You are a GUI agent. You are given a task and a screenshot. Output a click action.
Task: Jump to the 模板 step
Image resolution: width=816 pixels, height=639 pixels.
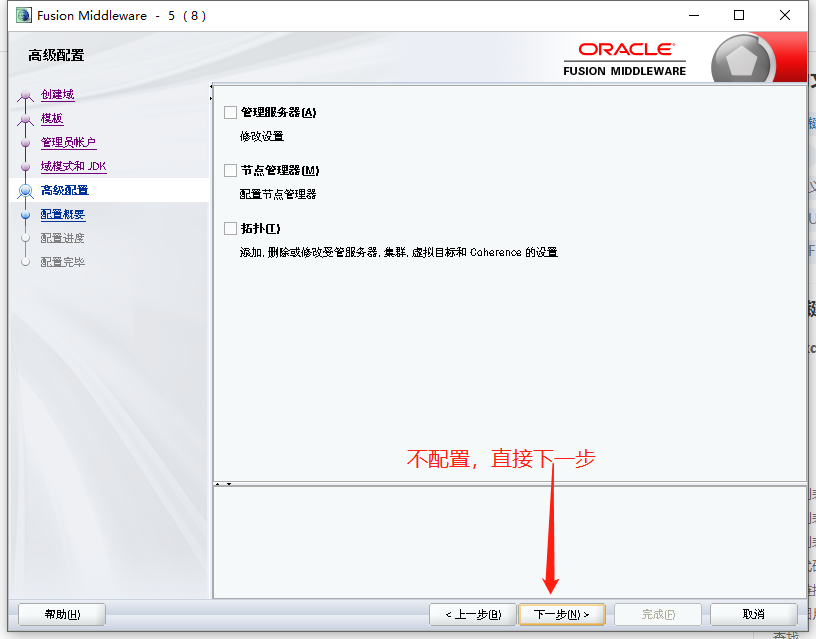coord(52,119)
